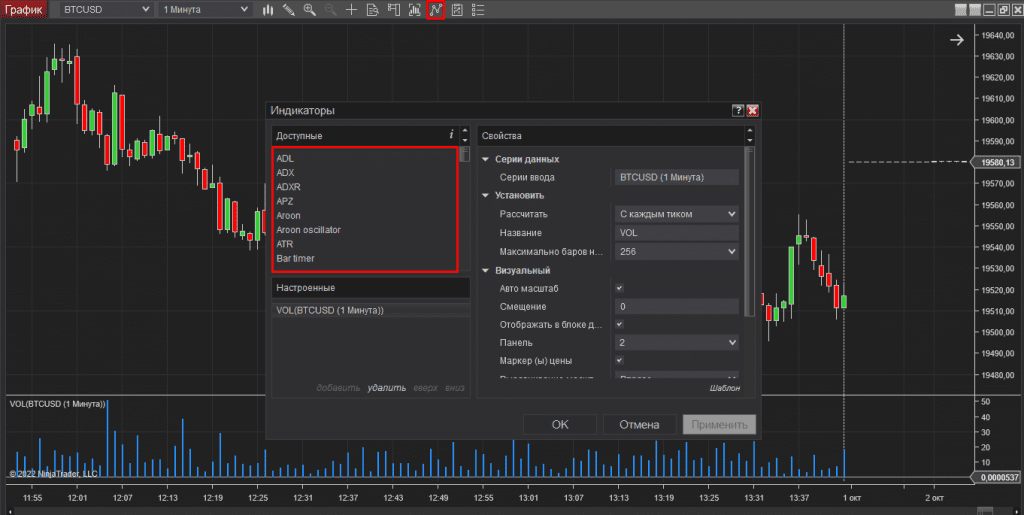Click the OK button
1024x515 pixels.
tap(560, 424)
